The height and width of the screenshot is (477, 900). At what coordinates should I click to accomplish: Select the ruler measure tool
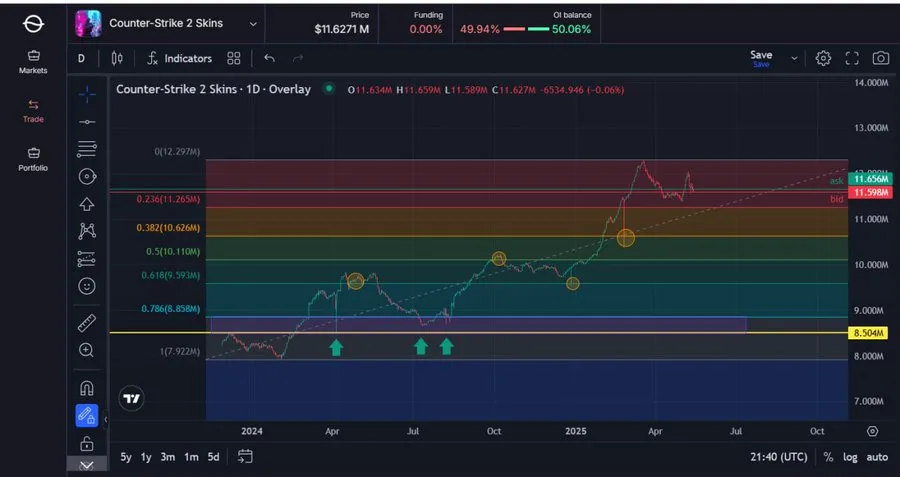(87, 323)
